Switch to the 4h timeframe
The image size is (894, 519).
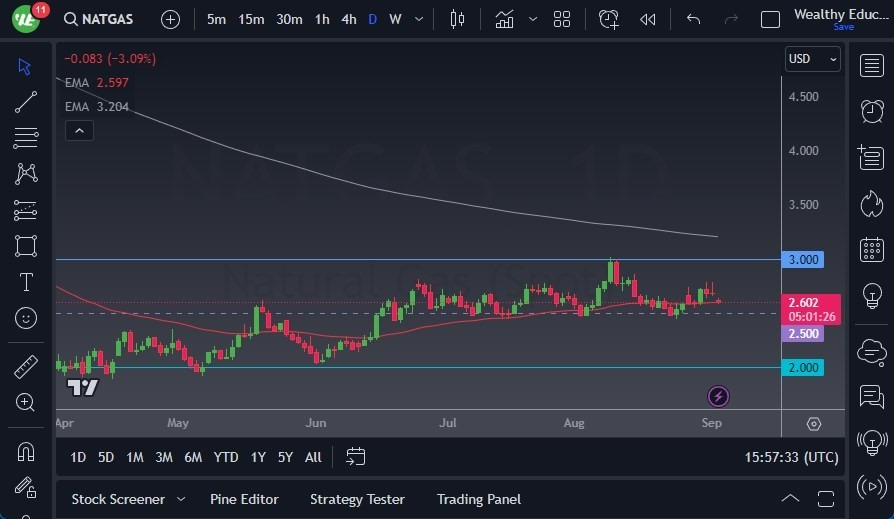pos(348,19)
